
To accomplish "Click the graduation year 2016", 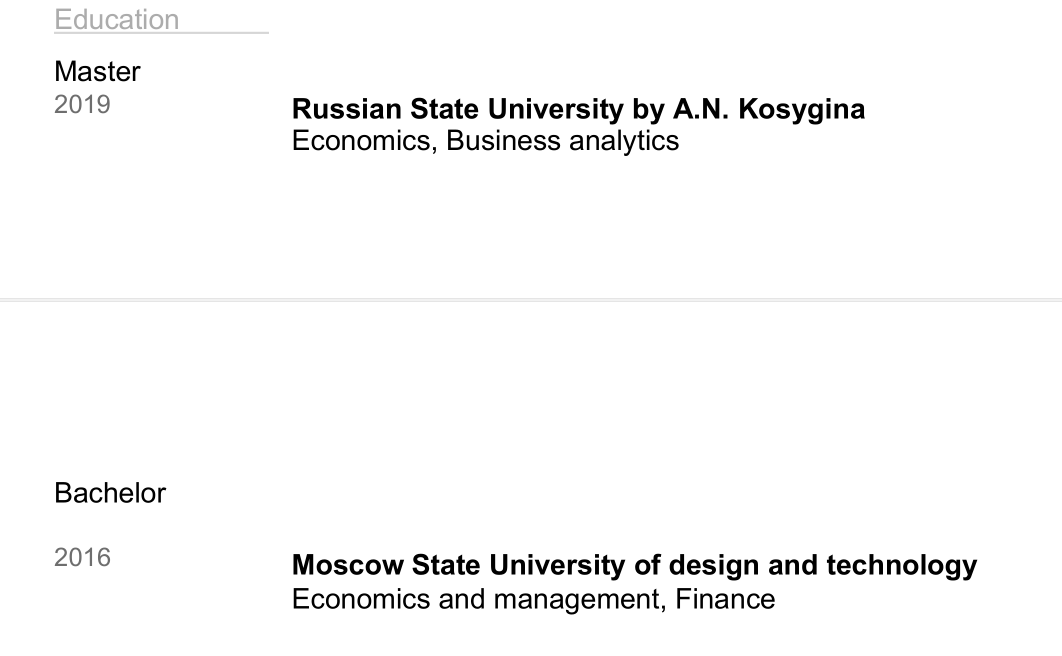I will 82,557.
